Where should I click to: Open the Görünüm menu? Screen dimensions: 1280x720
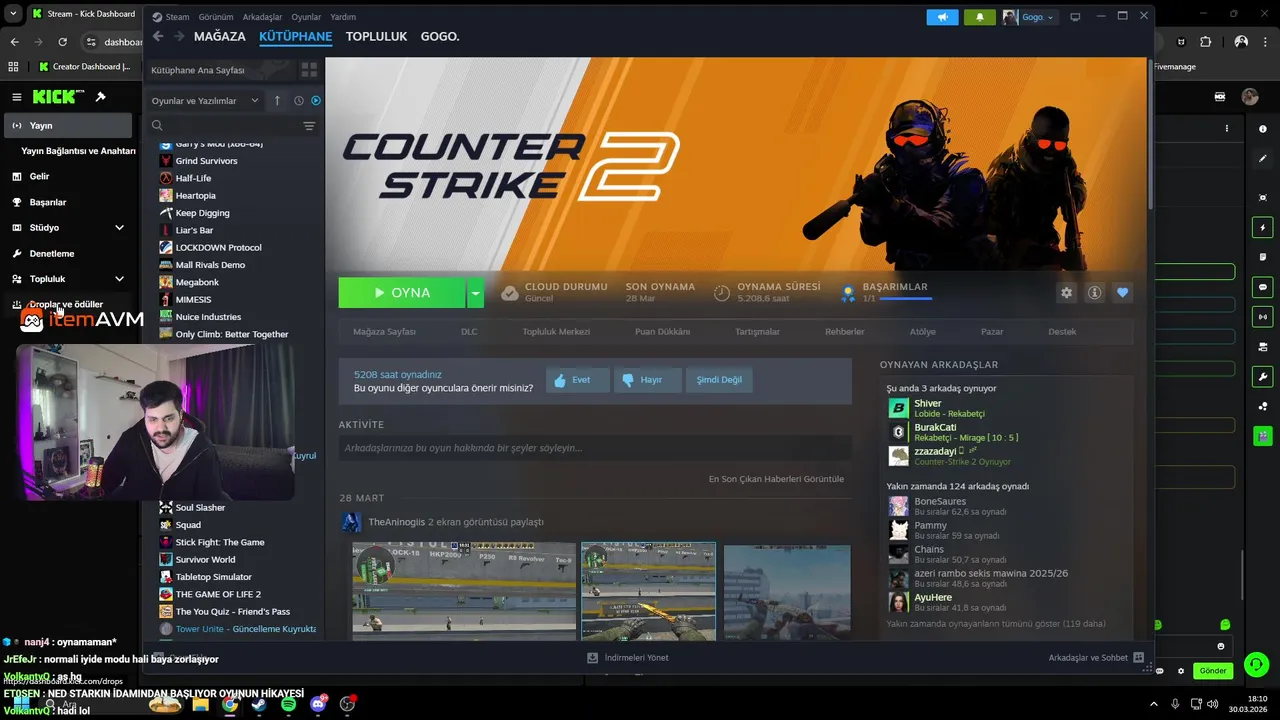pos(216,17)
